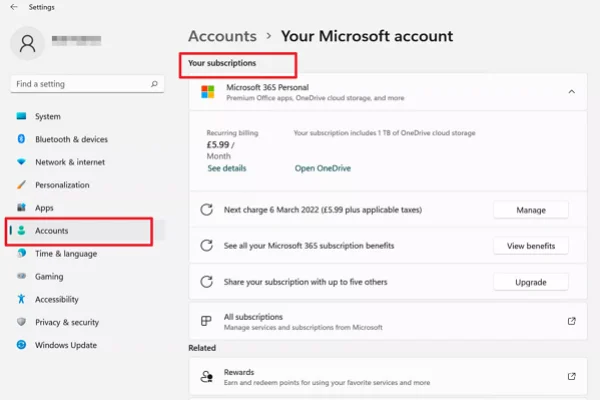Click Upgrade to share subscription
Screen dimensions: 600x400
(x=530, y=282)
